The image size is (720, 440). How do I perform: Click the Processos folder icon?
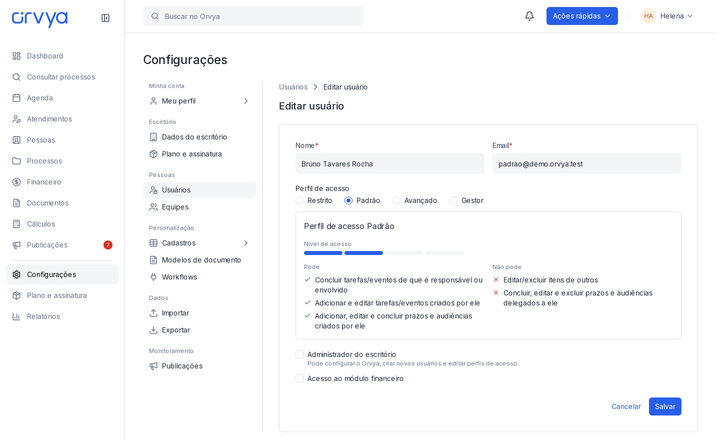[17, 161]
